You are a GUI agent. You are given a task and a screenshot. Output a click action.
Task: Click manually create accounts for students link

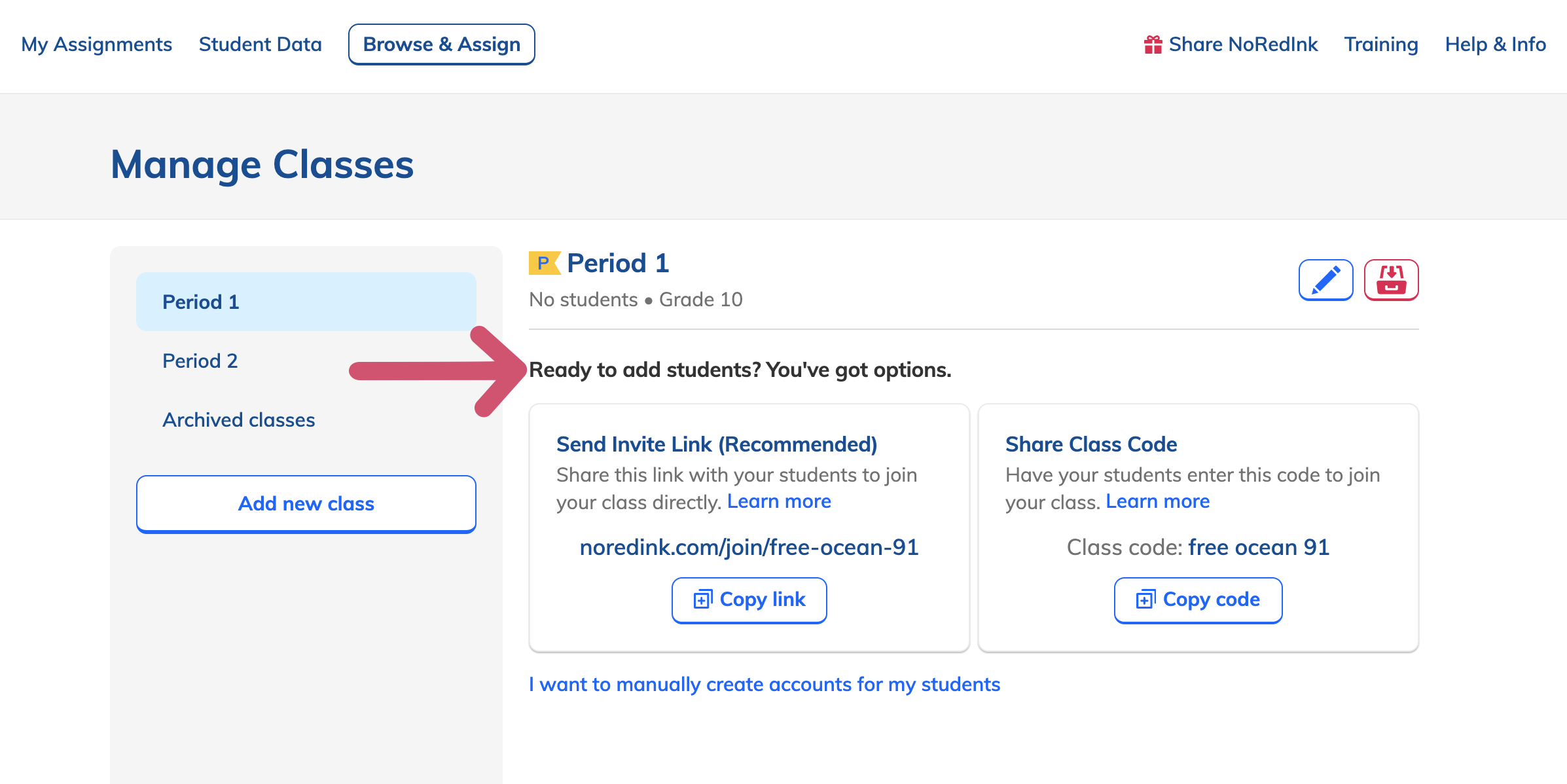coord(765,685)
